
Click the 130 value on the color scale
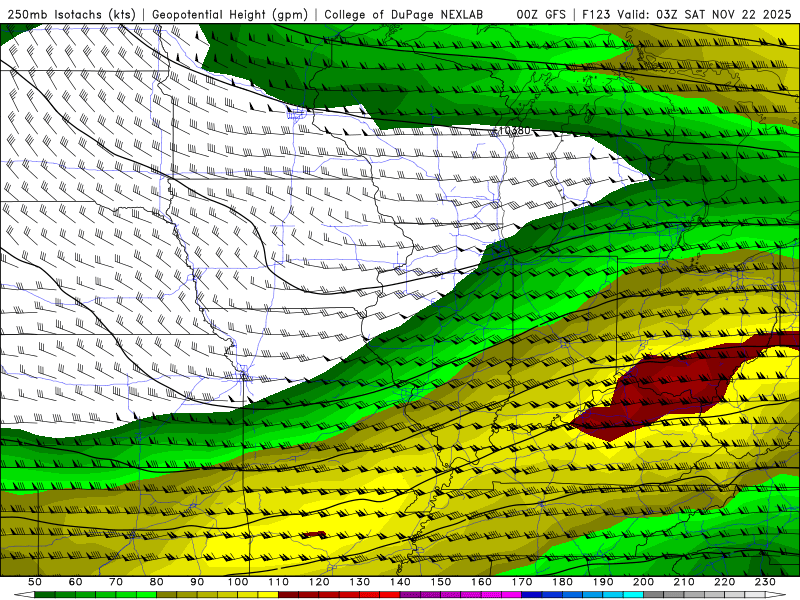click(360, 582)
